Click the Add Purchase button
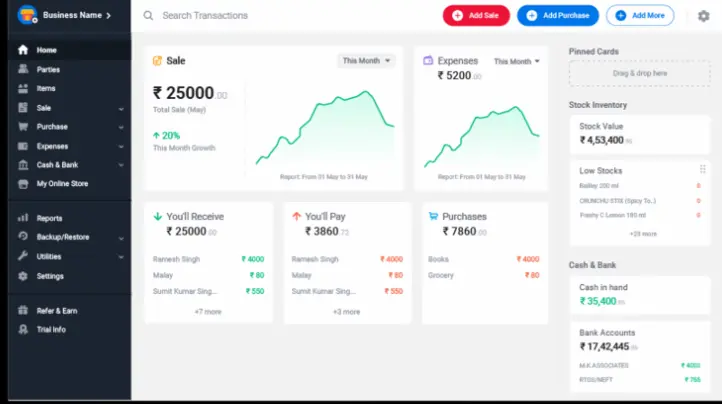Viewport: 722px width, 404px height. coord(558,16)
